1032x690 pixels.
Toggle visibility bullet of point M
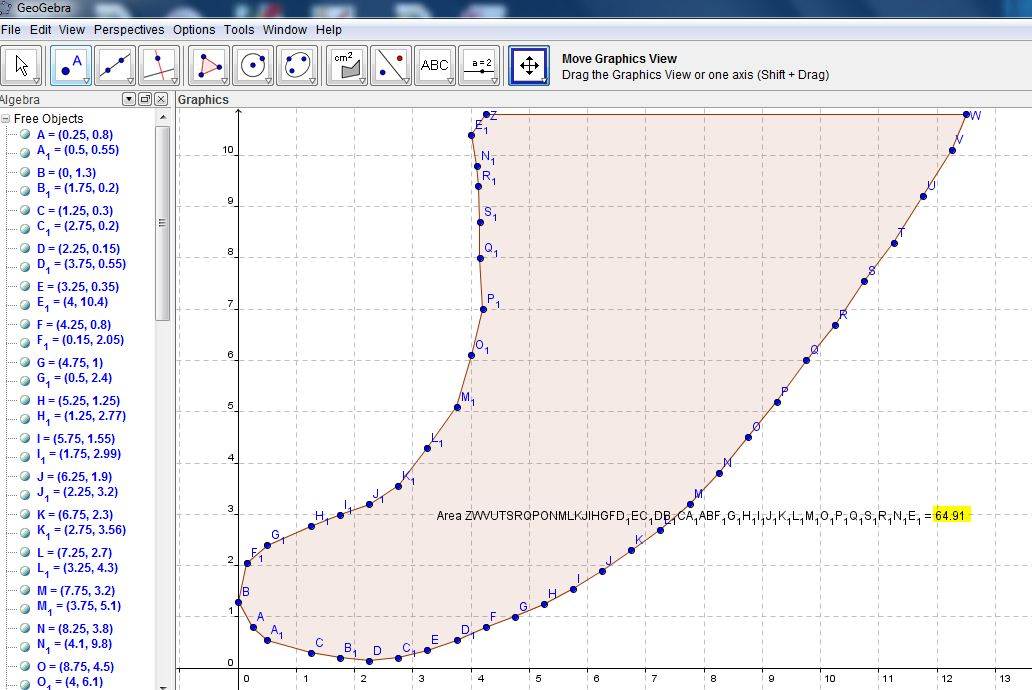(x=25, y=591)
